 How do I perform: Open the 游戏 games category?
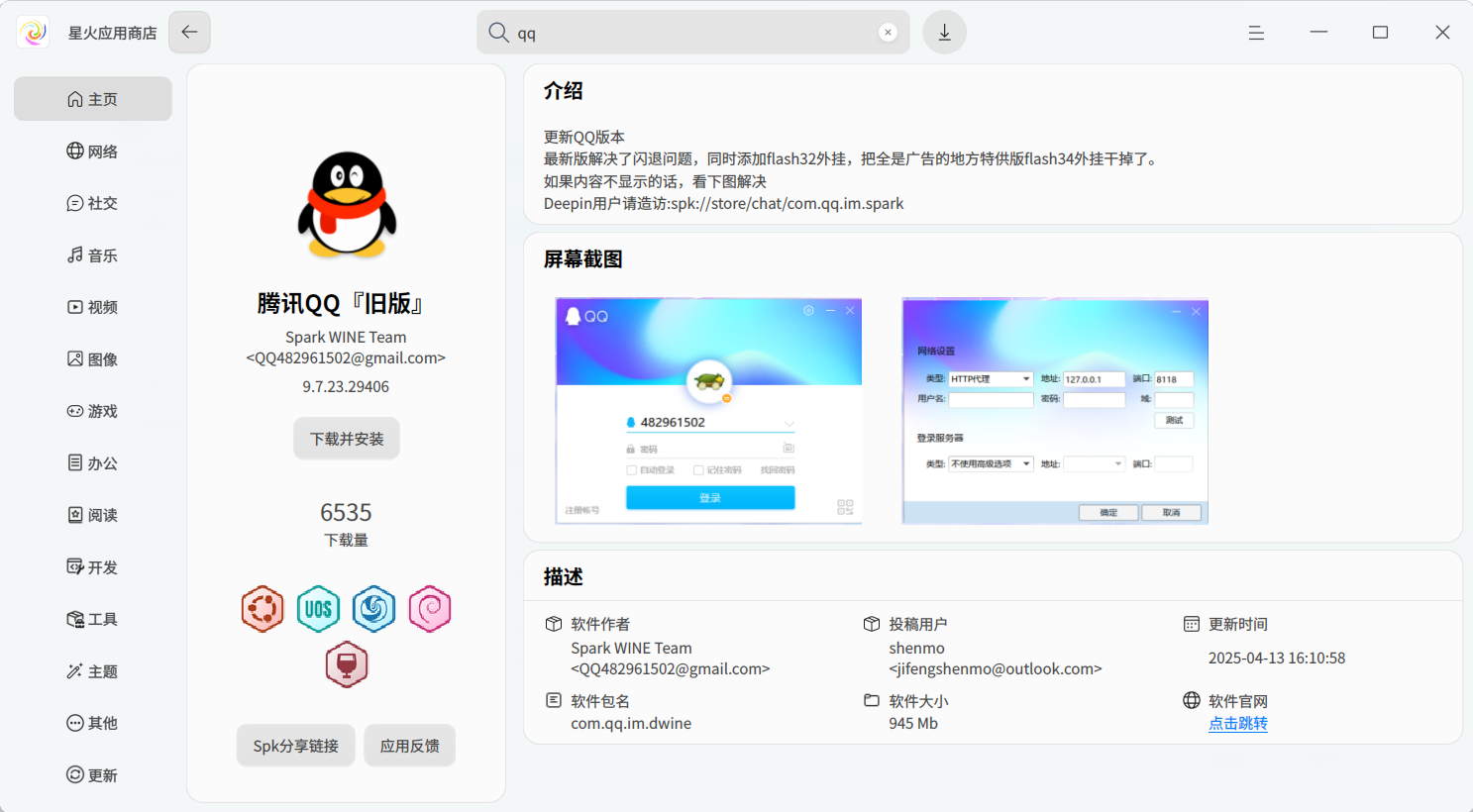[93, 411]
